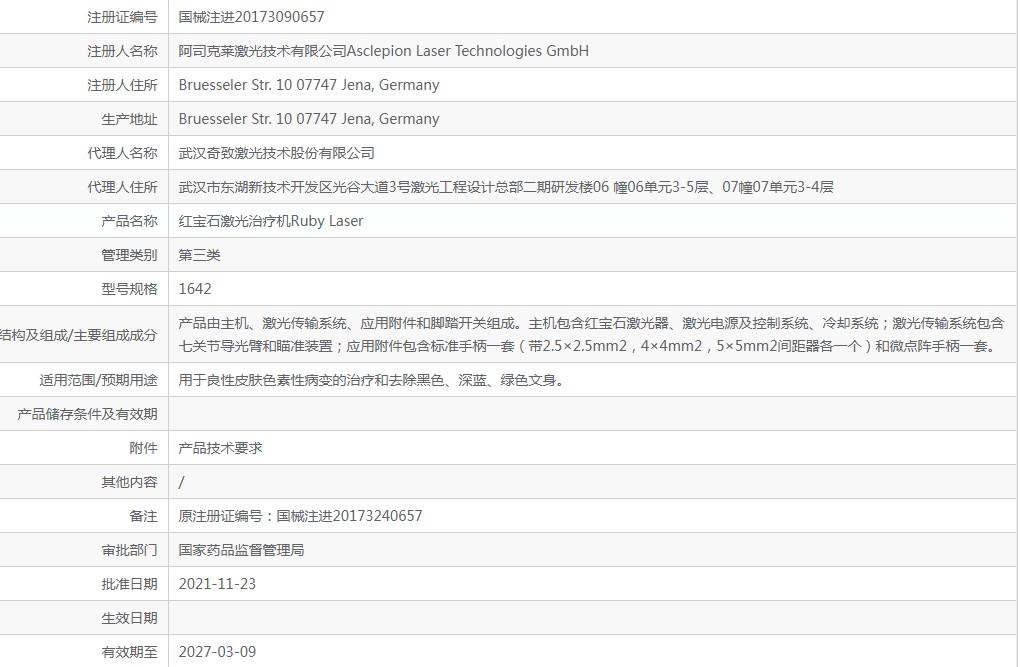Select the slash value in 其他内容 row
Image resolution: width=1020 pixels, height=667 pixels.
point(181,482)
